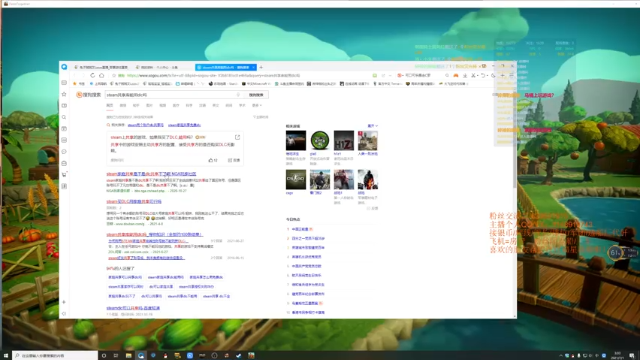Viewport: 640px width, 360px height.
Task: Click the CS:GO game thumbnail
Action: pos(296,180)
